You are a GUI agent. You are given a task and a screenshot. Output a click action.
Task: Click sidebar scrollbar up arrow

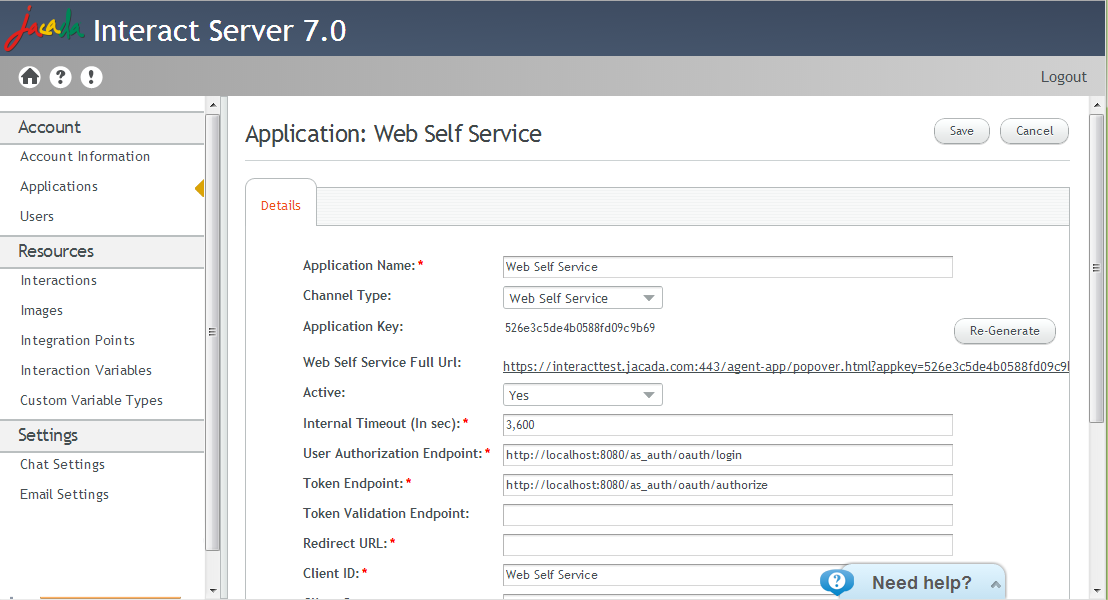tap(213, 105)
